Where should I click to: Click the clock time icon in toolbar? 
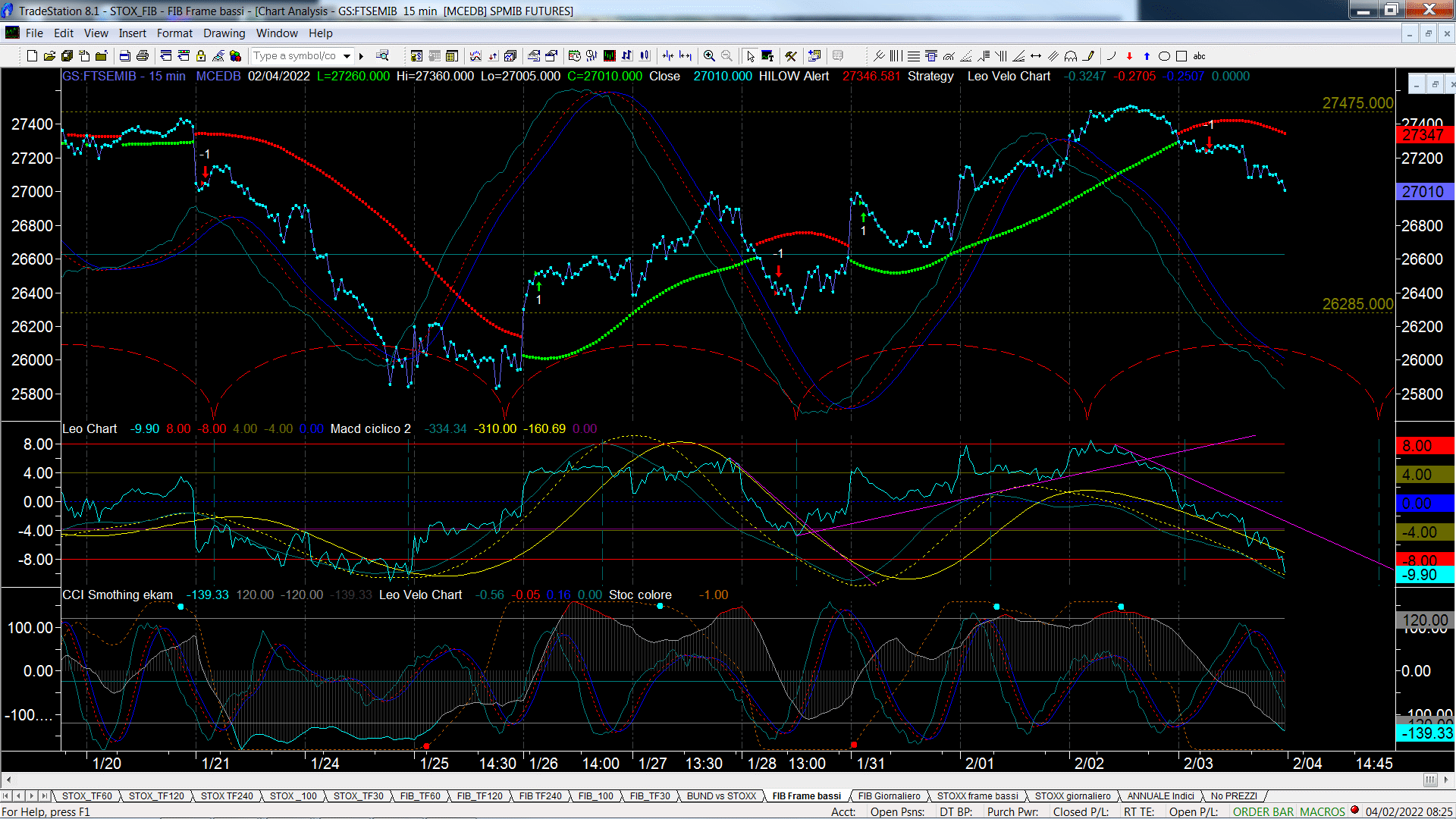(x=574, y=56)
